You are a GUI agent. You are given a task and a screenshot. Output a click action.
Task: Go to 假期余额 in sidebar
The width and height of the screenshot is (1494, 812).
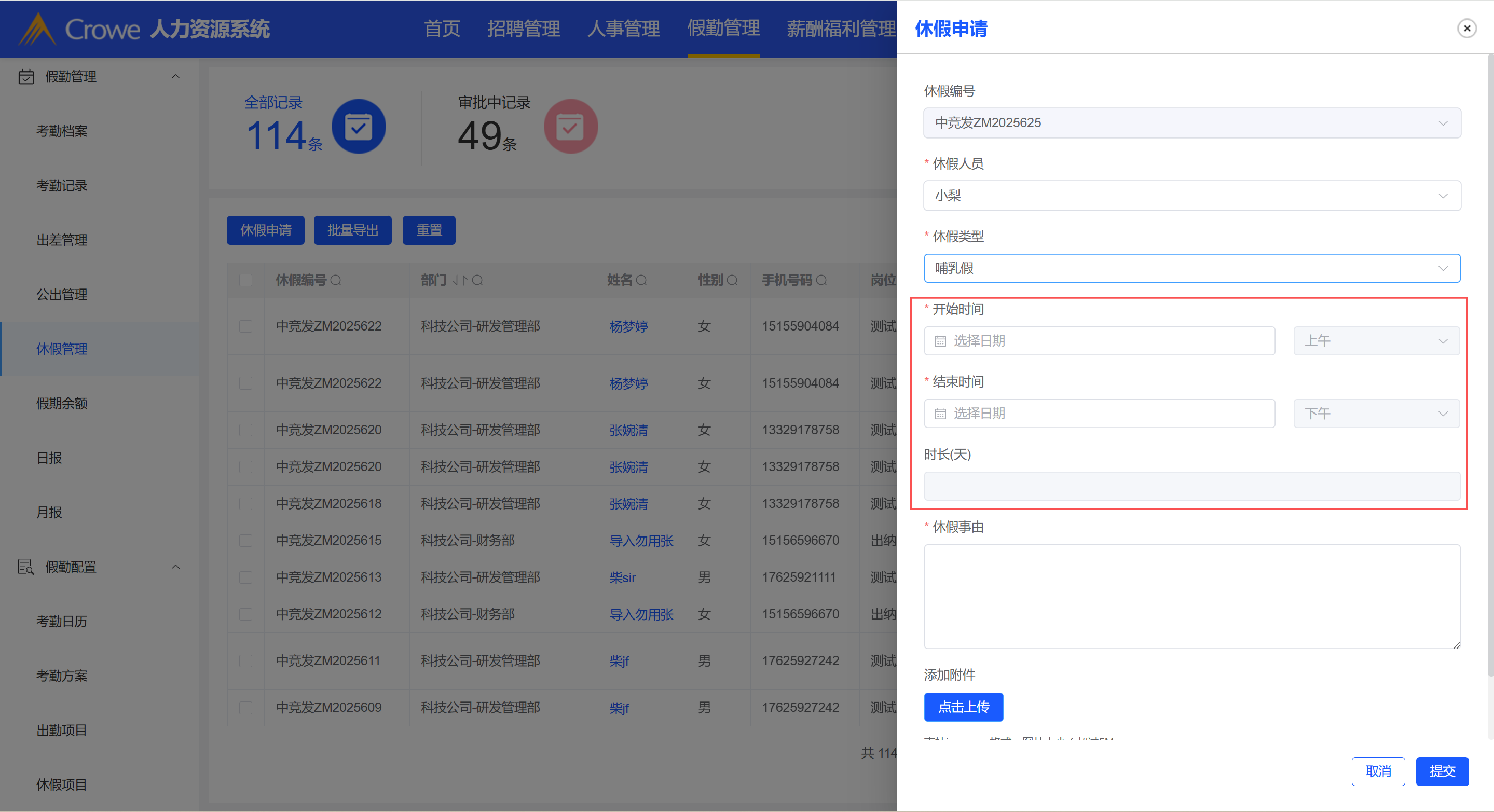click(62, 403)
